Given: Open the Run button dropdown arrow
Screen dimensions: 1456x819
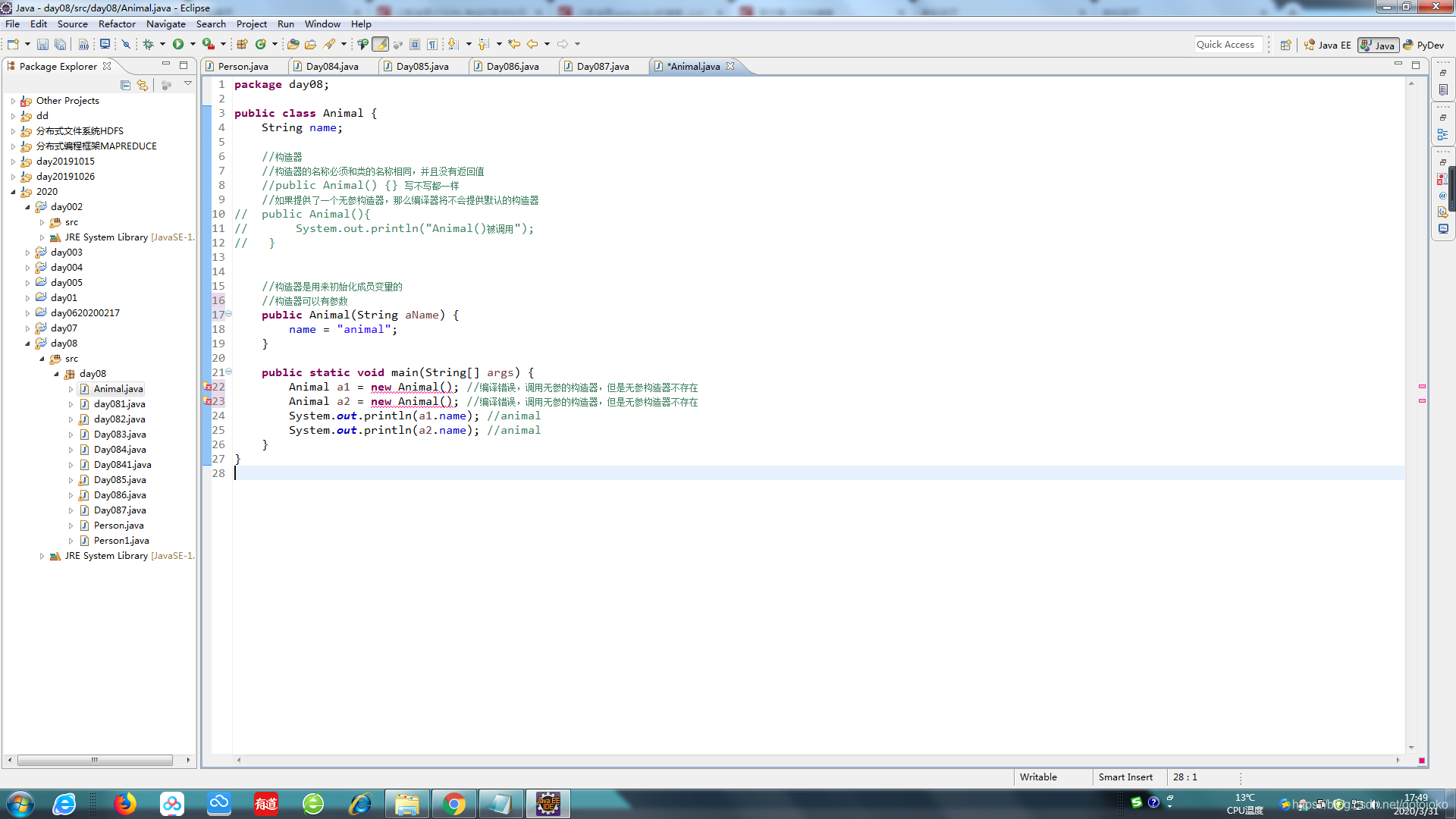Looking at the screenshot, I should [193, 45].
